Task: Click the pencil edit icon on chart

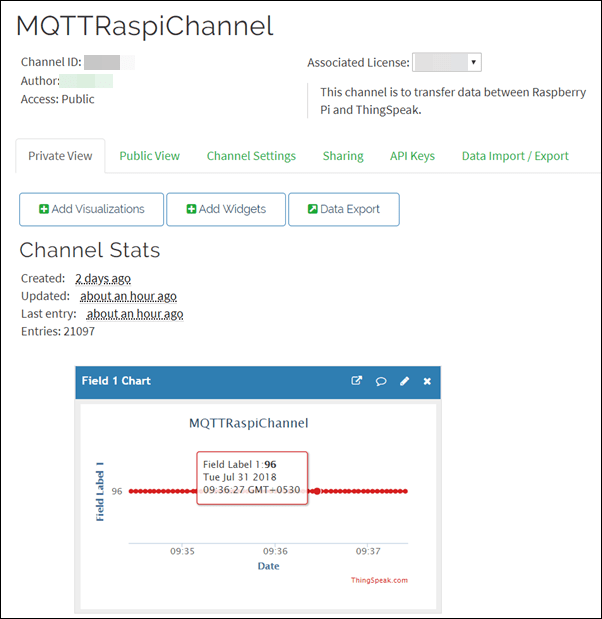Action: point(405,381)
